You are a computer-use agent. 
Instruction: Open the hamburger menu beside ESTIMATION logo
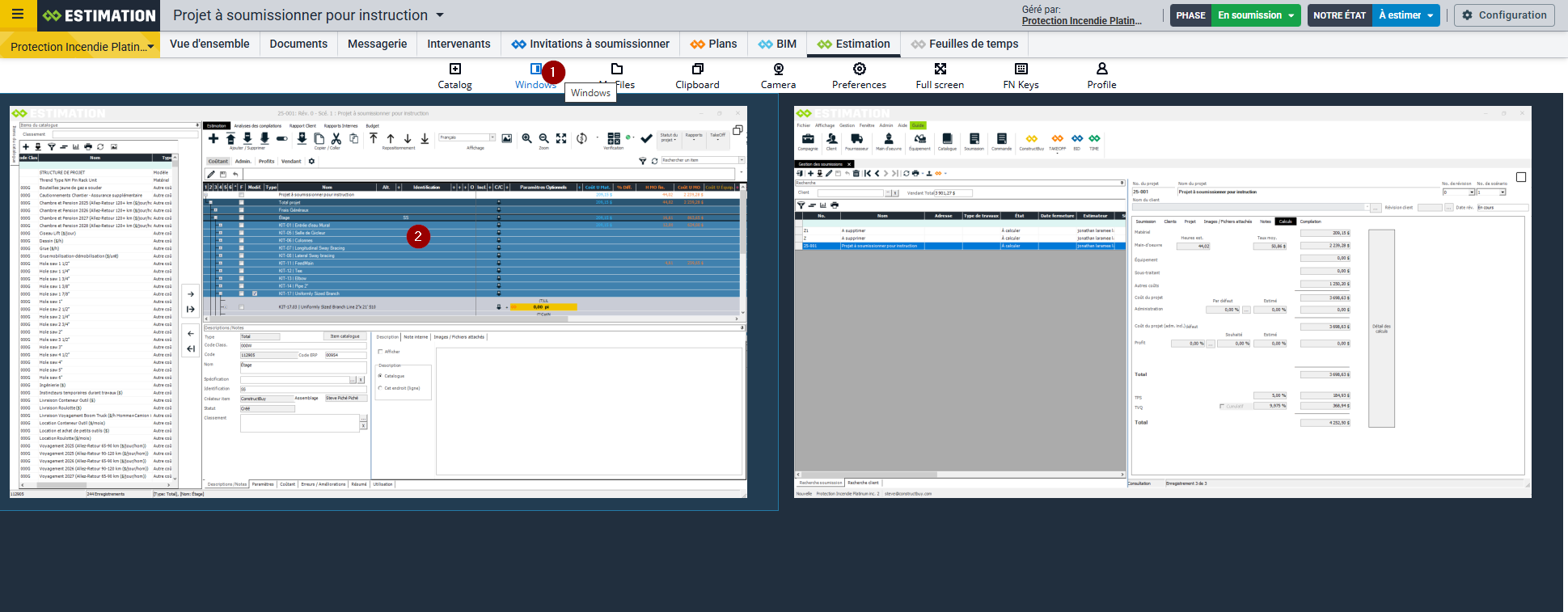tap(17, 15)
